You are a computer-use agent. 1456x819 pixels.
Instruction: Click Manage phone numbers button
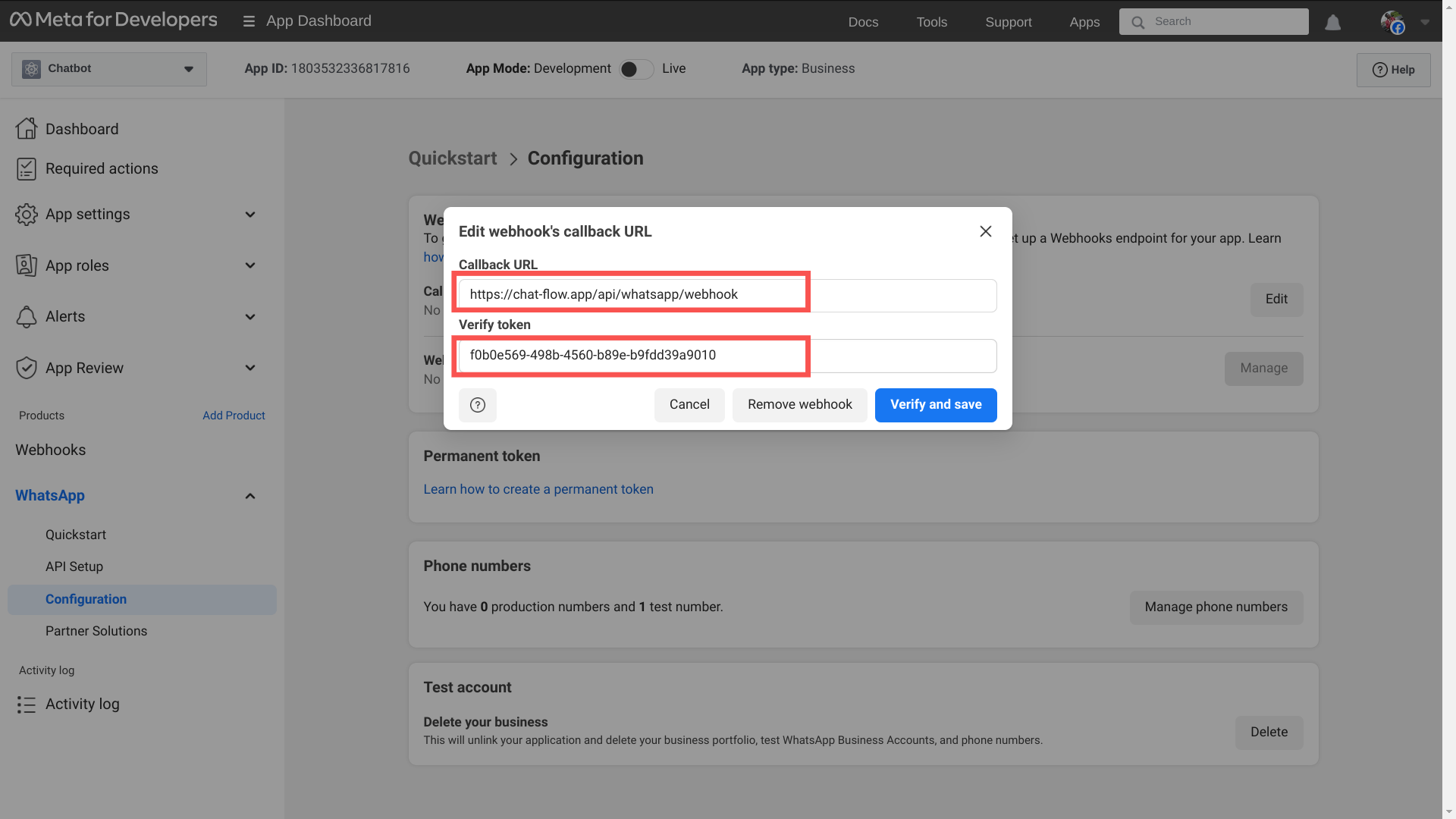tap(1216, 607)
